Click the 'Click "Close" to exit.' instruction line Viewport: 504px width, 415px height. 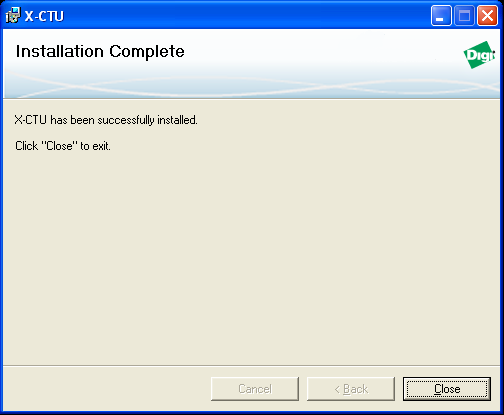63,146
